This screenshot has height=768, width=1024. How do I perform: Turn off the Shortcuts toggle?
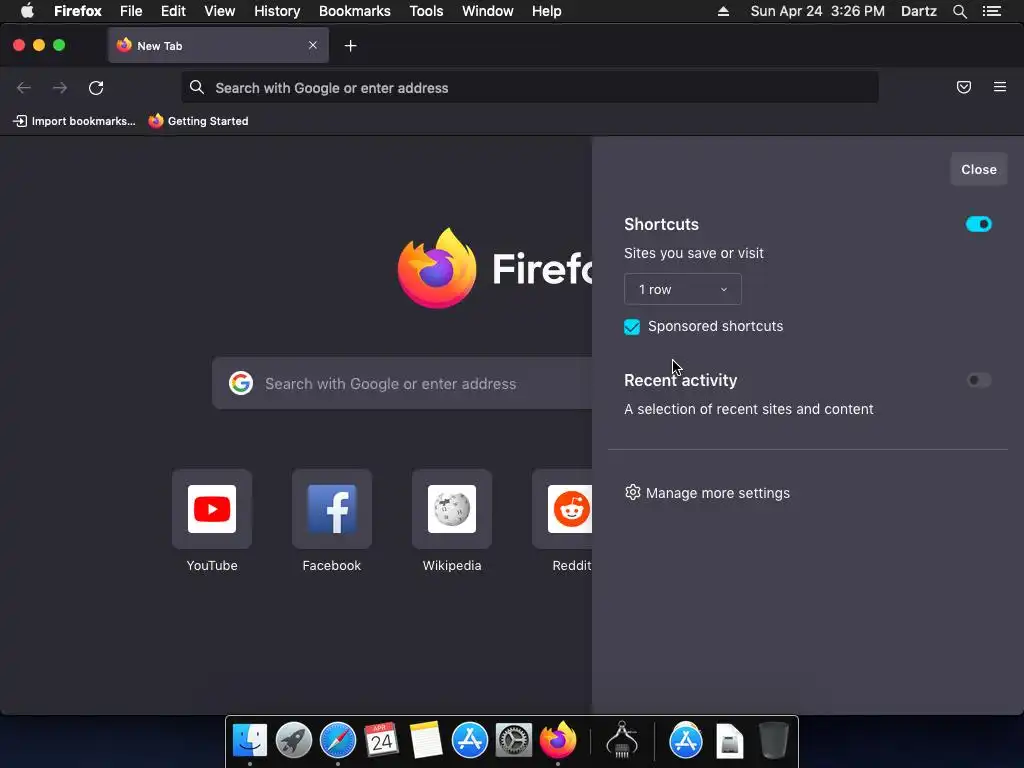pos(978,224)
